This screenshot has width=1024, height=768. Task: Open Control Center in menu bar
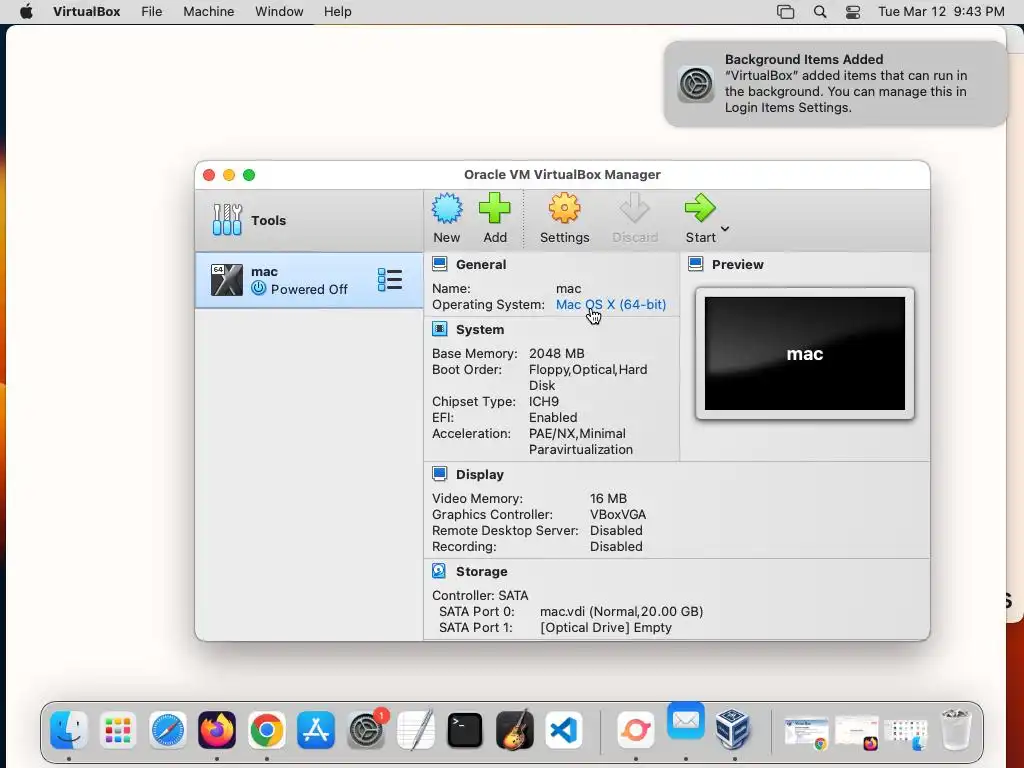click(x=853, y=12)
